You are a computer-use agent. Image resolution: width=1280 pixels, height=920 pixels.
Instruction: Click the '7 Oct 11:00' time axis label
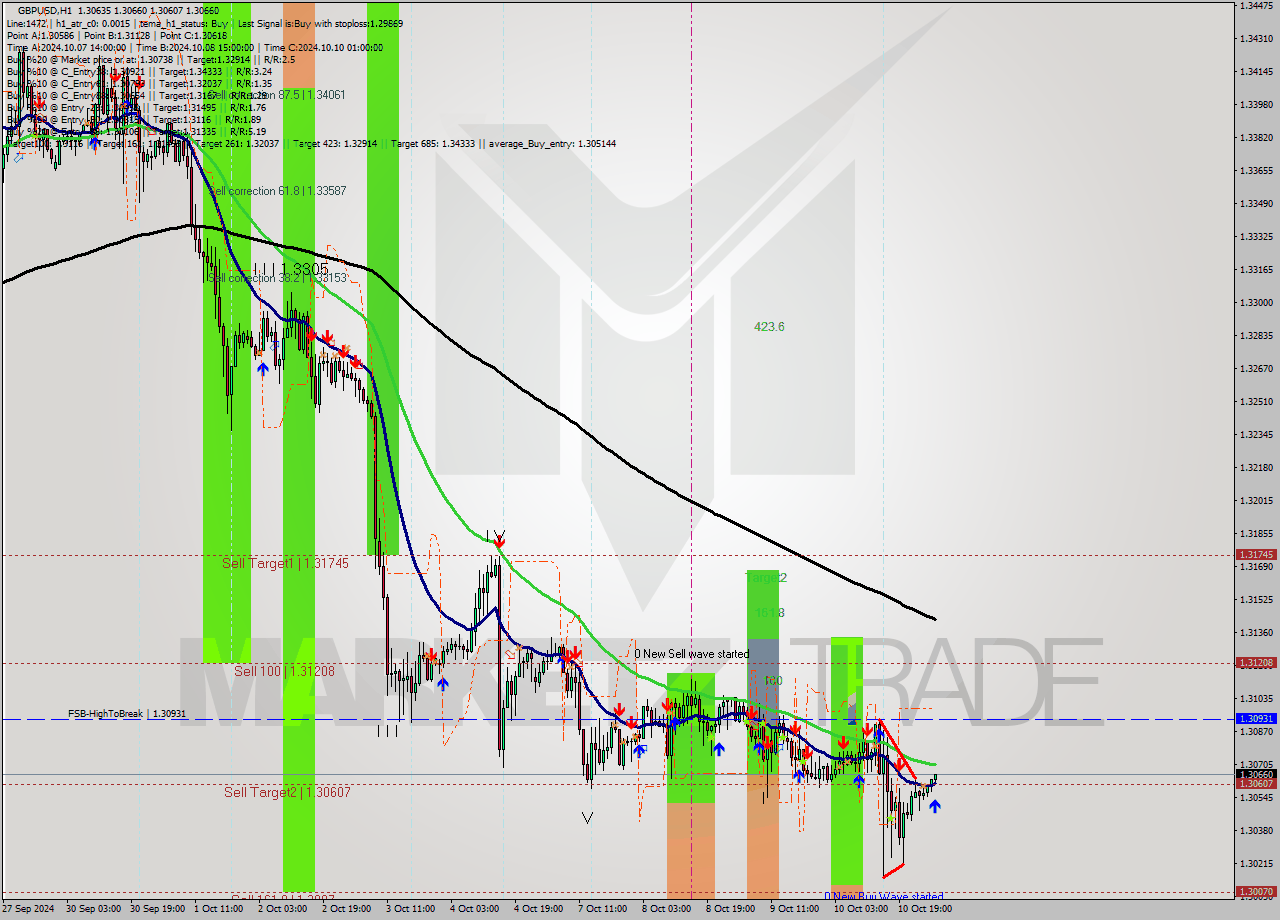coord(602,909)
